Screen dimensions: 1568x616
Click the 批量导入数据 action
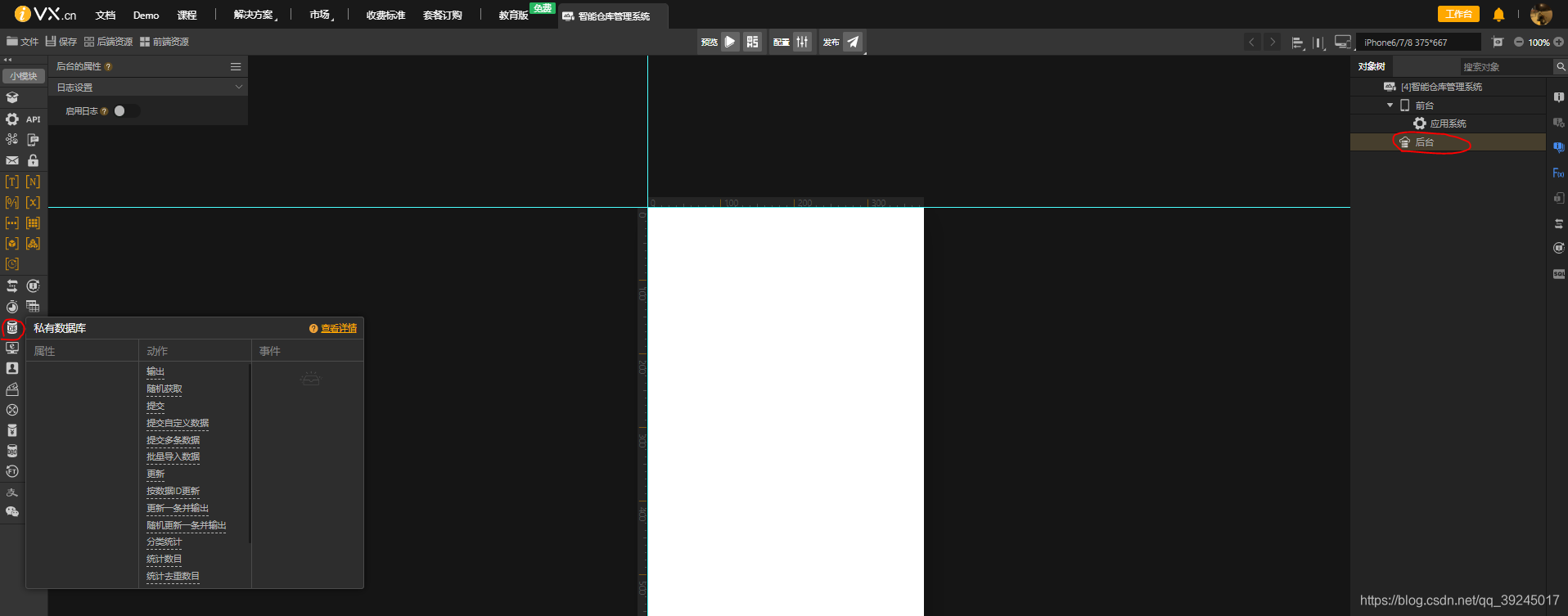pyautogui.click(x=173, y=457)
